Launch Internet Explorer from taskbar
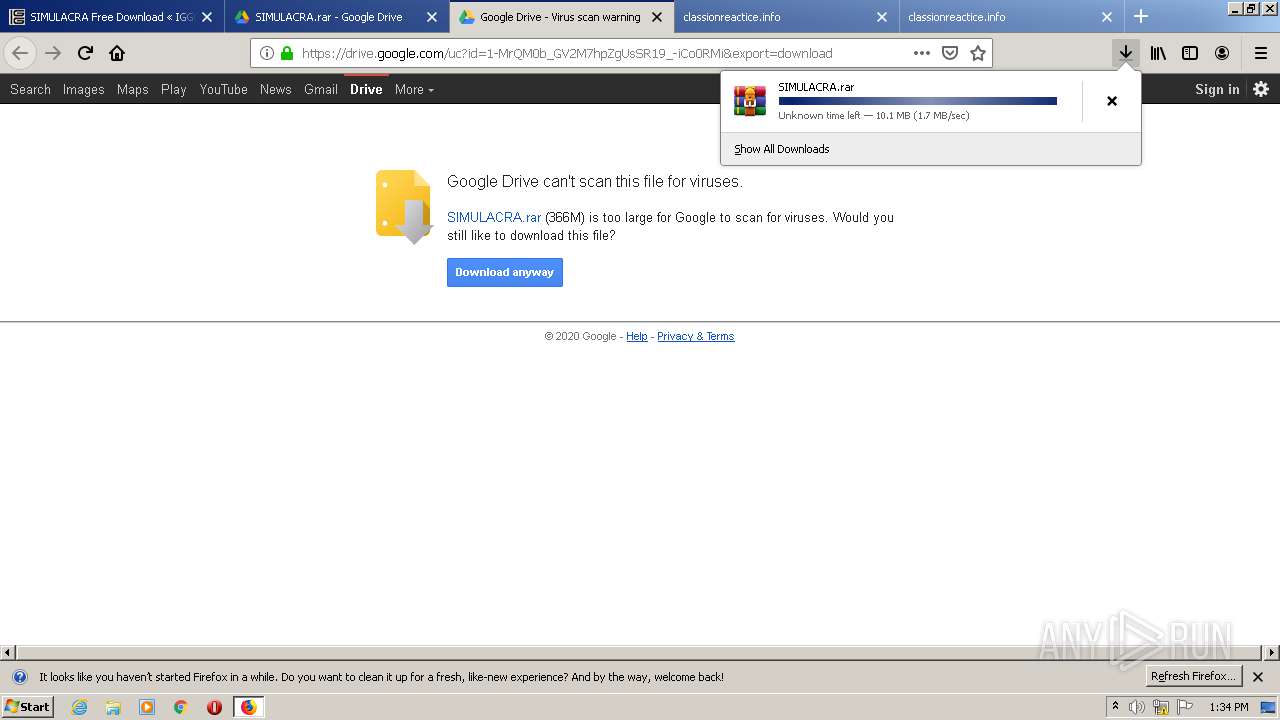Screen dimensions: 1280x720 (79, 707)
